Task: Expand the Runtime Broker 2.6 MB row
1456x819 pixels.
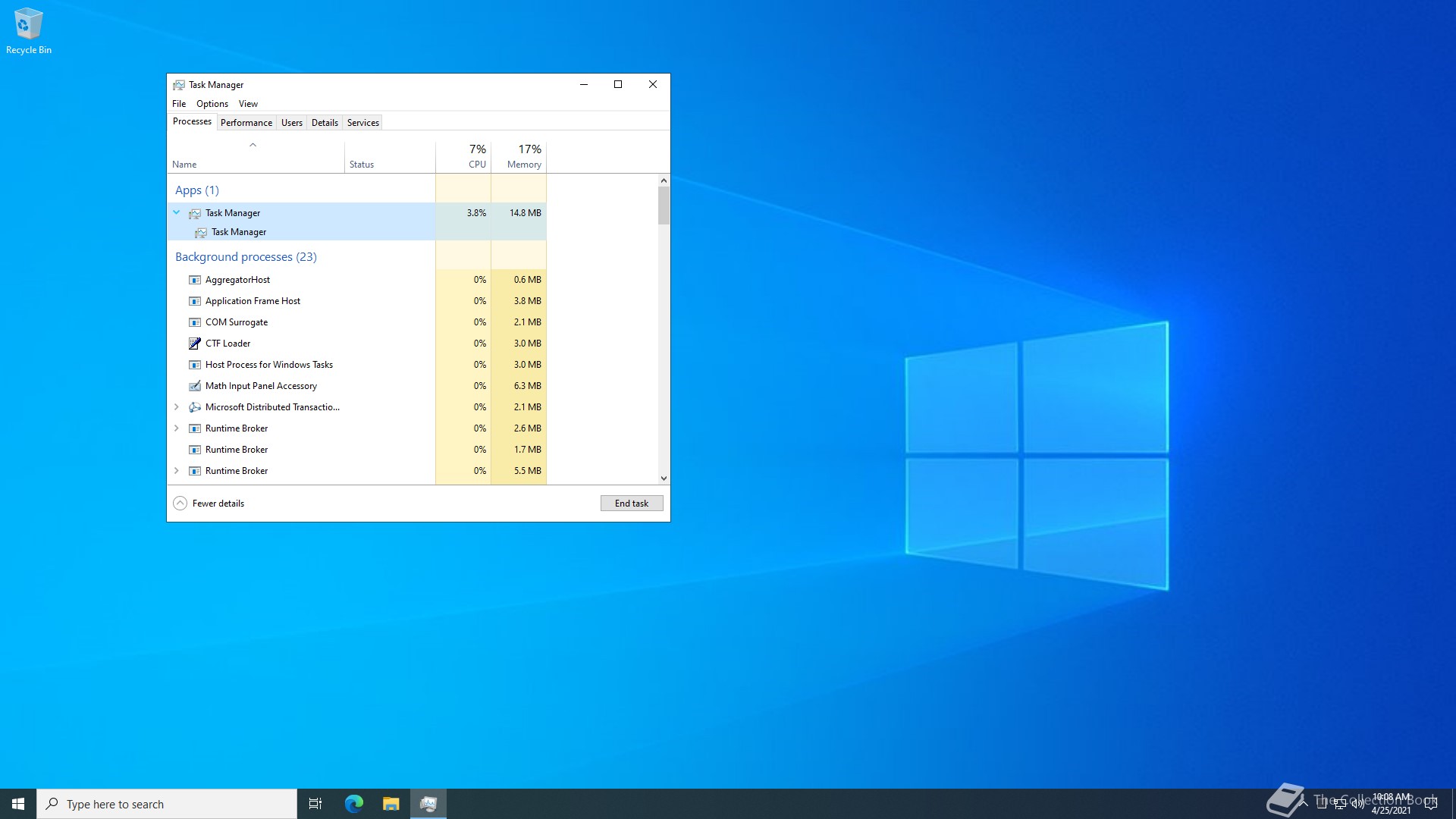Action: coord(177,428)
